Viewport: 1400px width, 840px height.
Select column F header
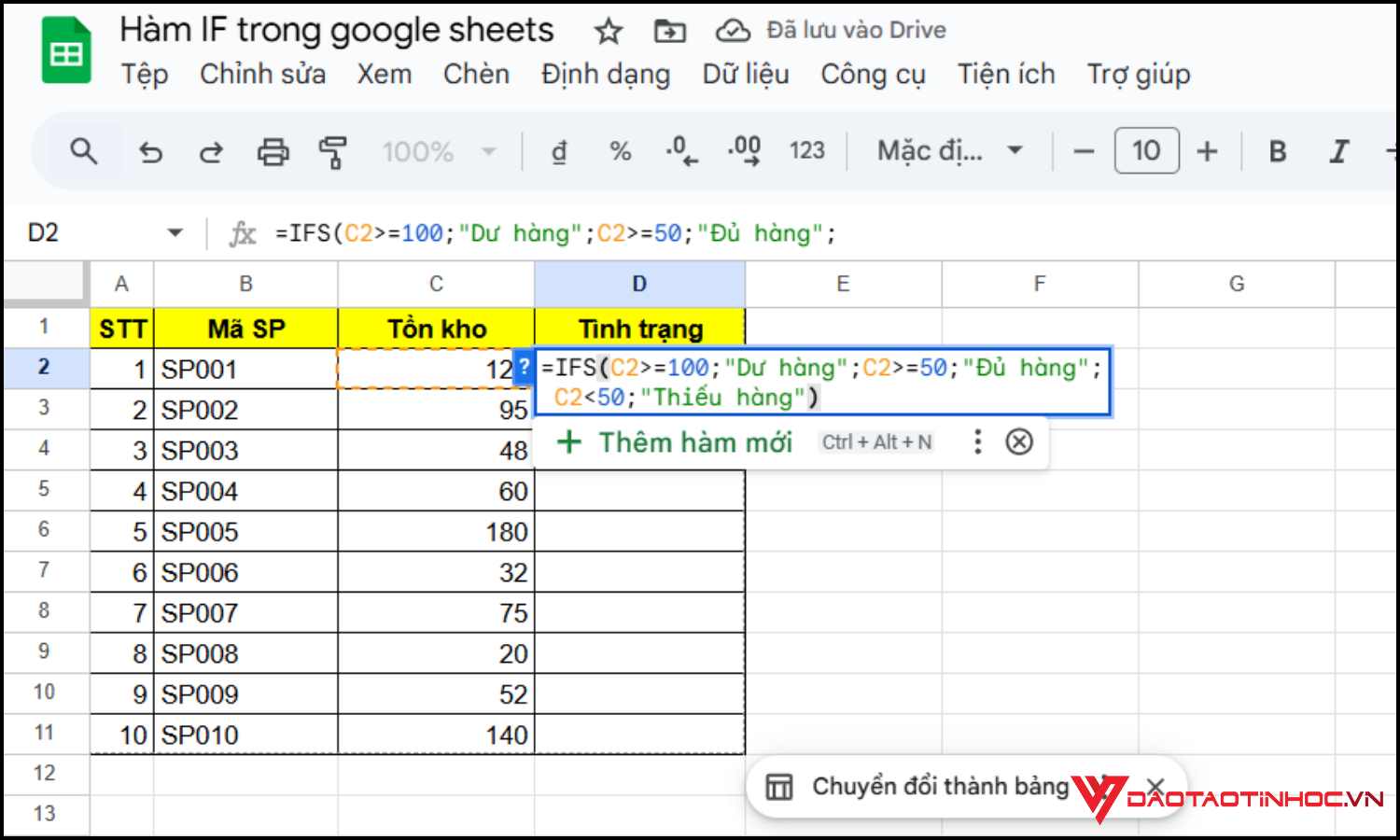1040,284
